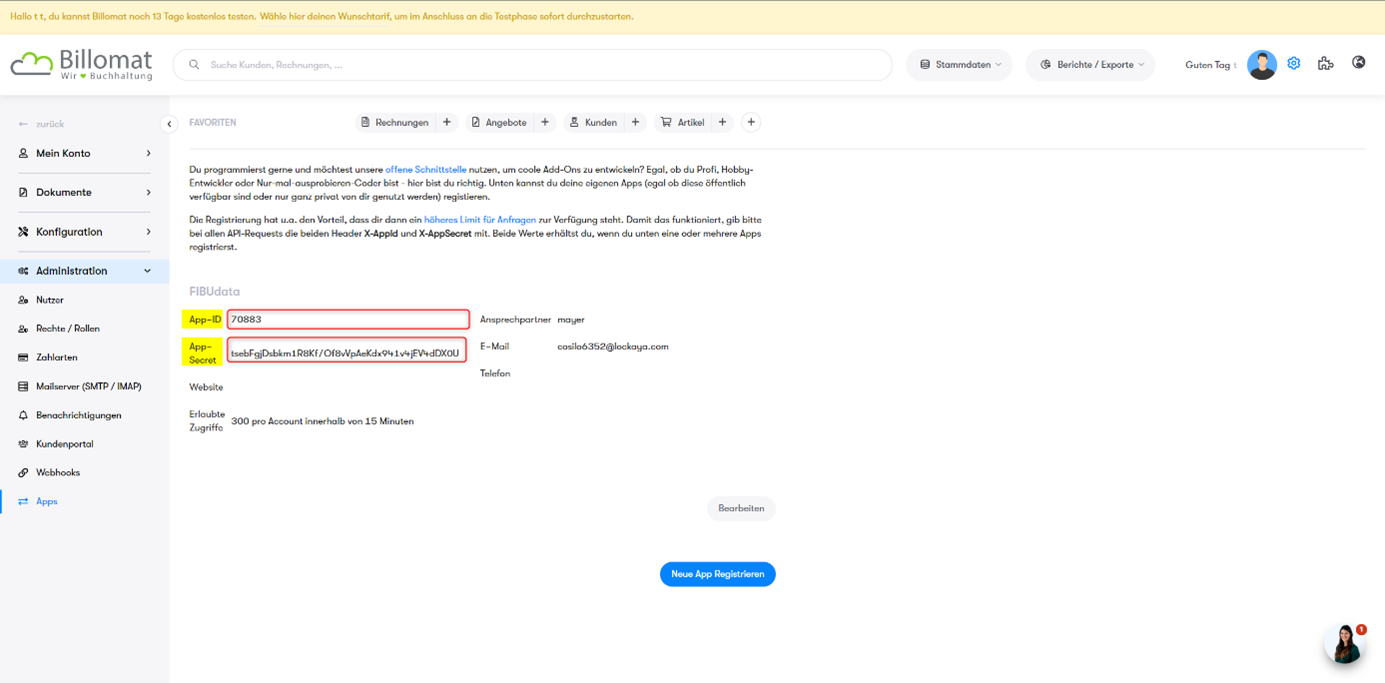This screenshot has width=1385, height=683.
Task: Expand the Konfiguration sidebar section
Action: (84, 232)
